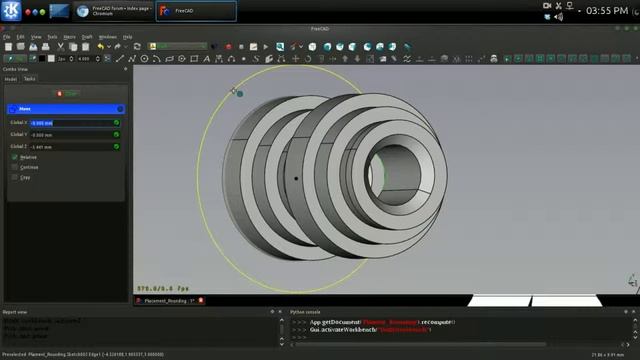This screenshot has height=360, width=640.
Task: Select the Draft Line tool
Action: pos(120,59)
